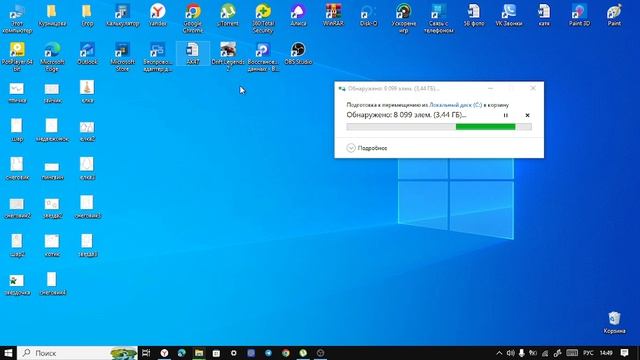Click the Поиск taskbar search field
Viewport: 640px width, 360px height.
pyautogui.click(x=78, y=353)
